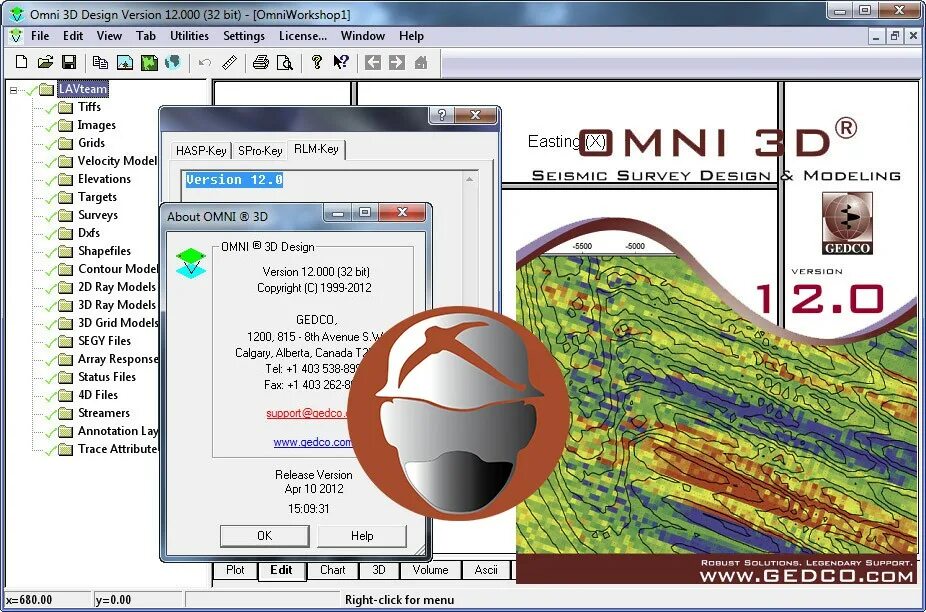This screenshot has height=612, width=926.
Task: Switch to the Chart tab
Action: pyautogui.click(x=332, y=570)
